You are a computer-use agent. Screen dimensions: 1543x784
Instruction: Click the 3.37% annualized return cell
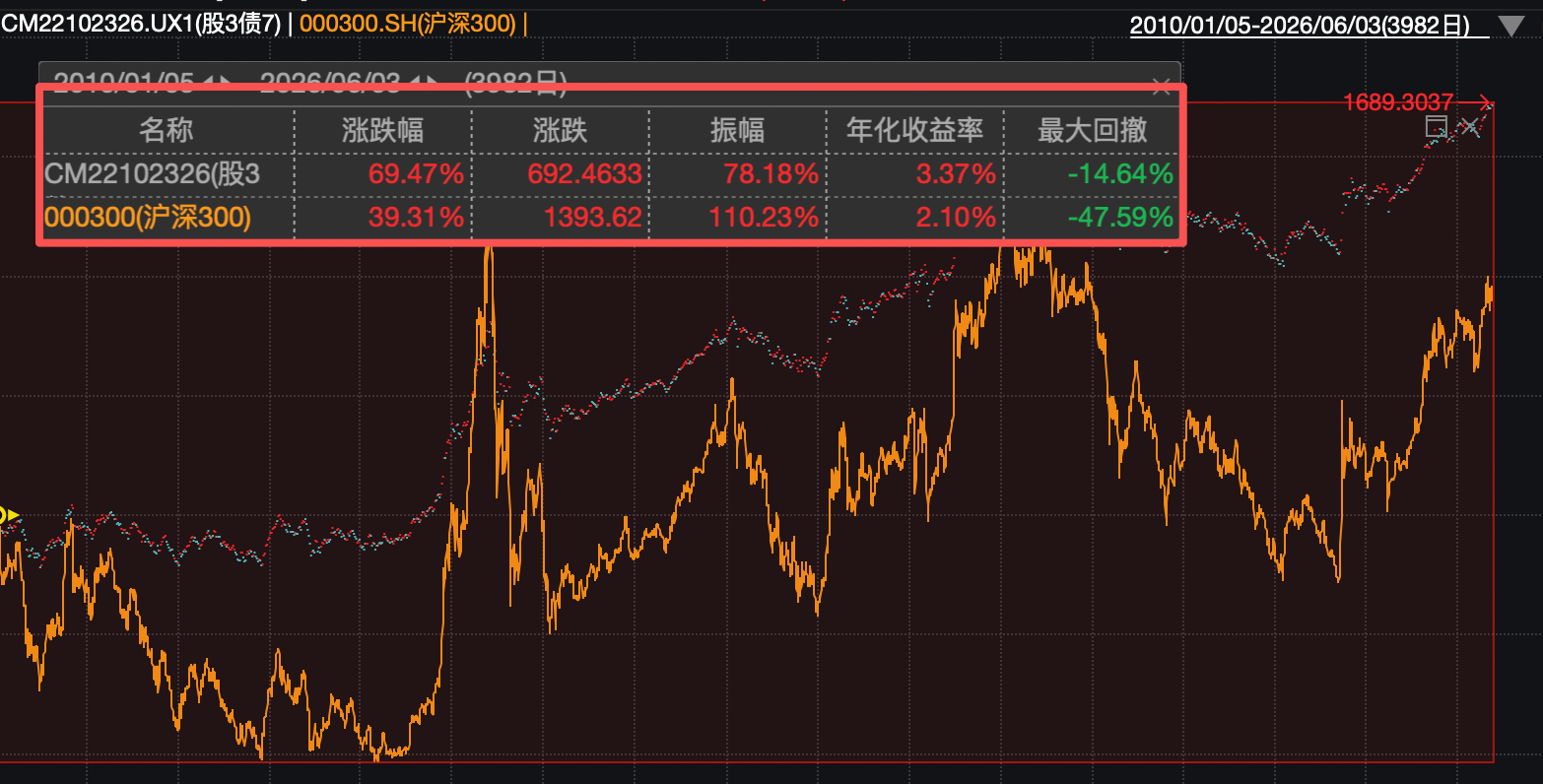coord(956,174)
